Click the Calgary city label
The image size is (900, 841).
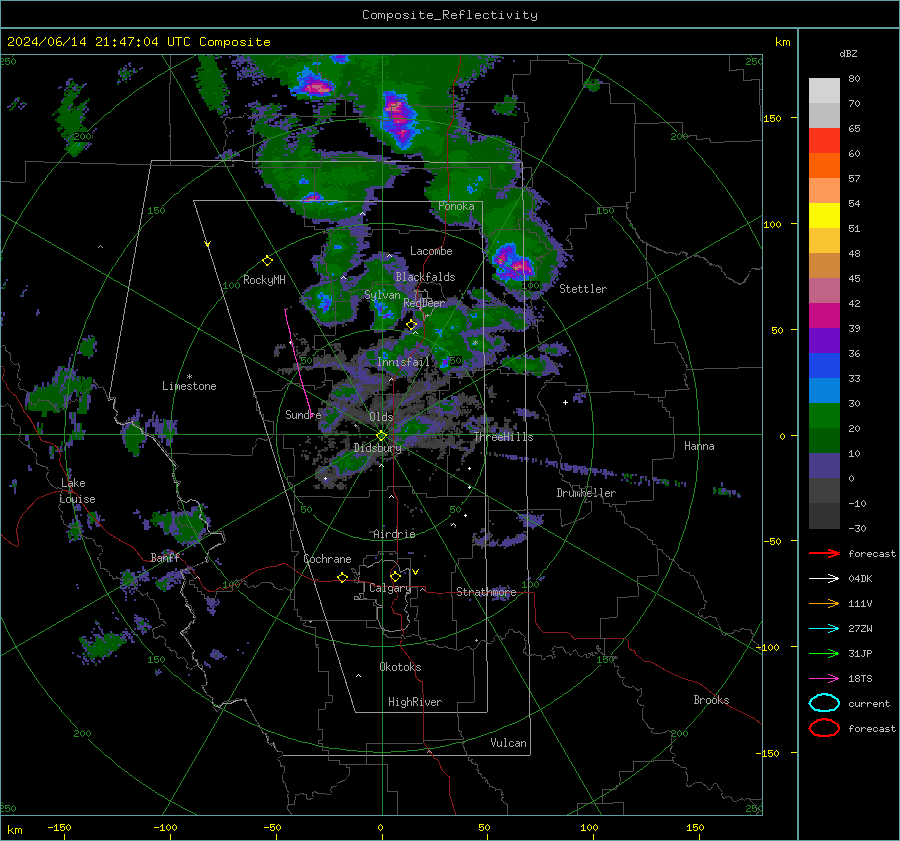390,588
